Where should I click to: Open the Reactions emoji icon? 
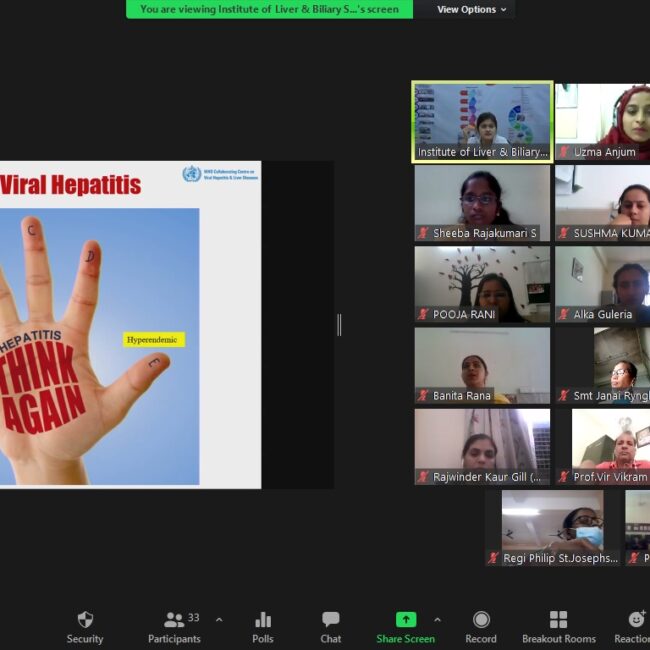636,620
